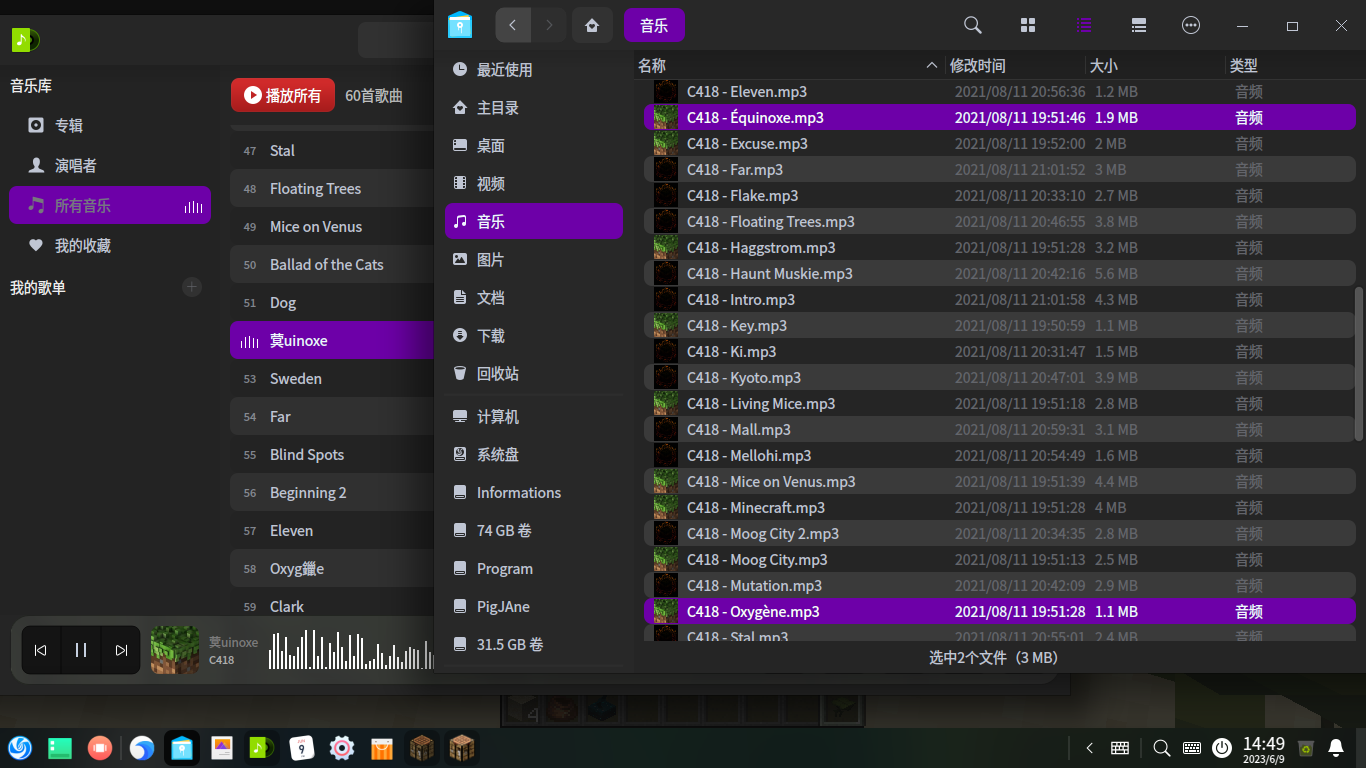
Task: Open calendar app in dock
Action: click(x=302, y=748)
